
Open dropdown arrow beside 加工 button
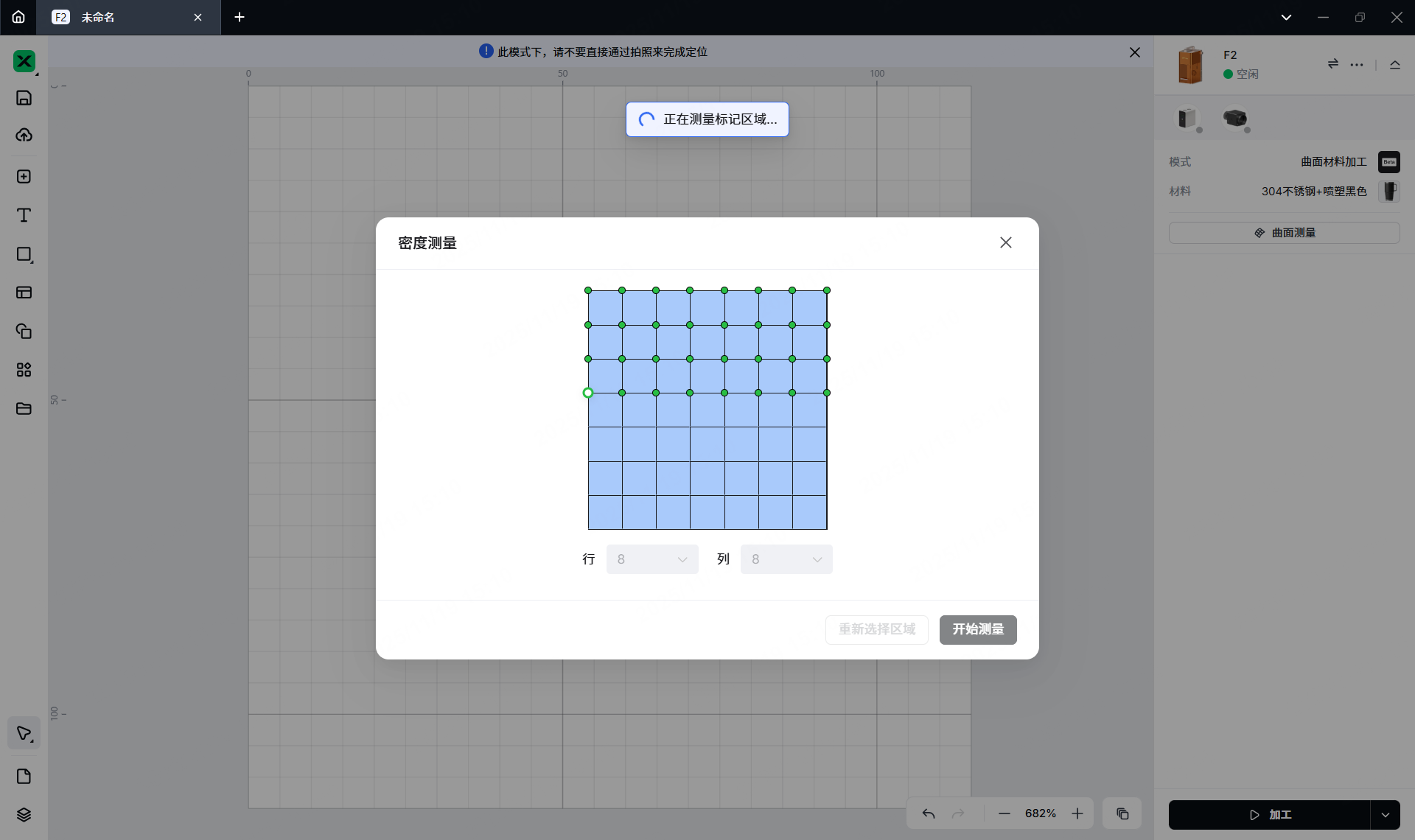click(x=1386, y=815)
